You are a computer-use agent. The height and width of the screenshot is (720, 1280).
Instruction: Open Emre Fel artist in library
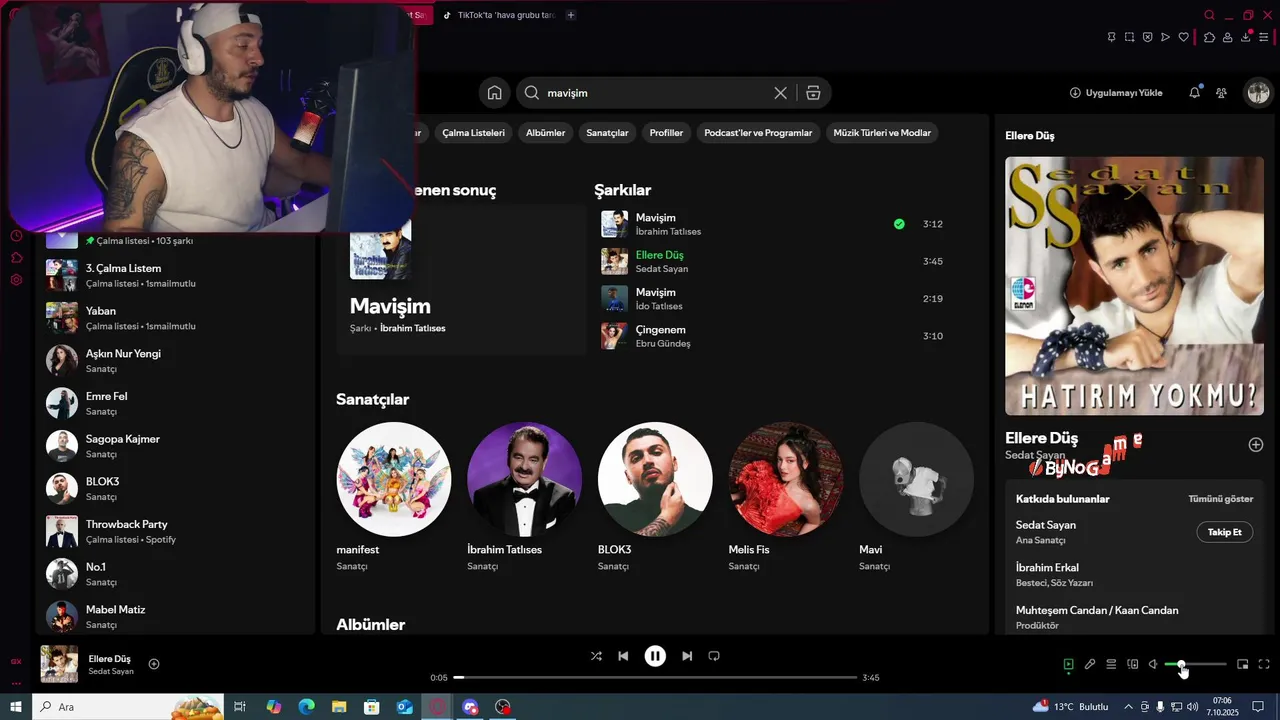[x=175, y=403]
